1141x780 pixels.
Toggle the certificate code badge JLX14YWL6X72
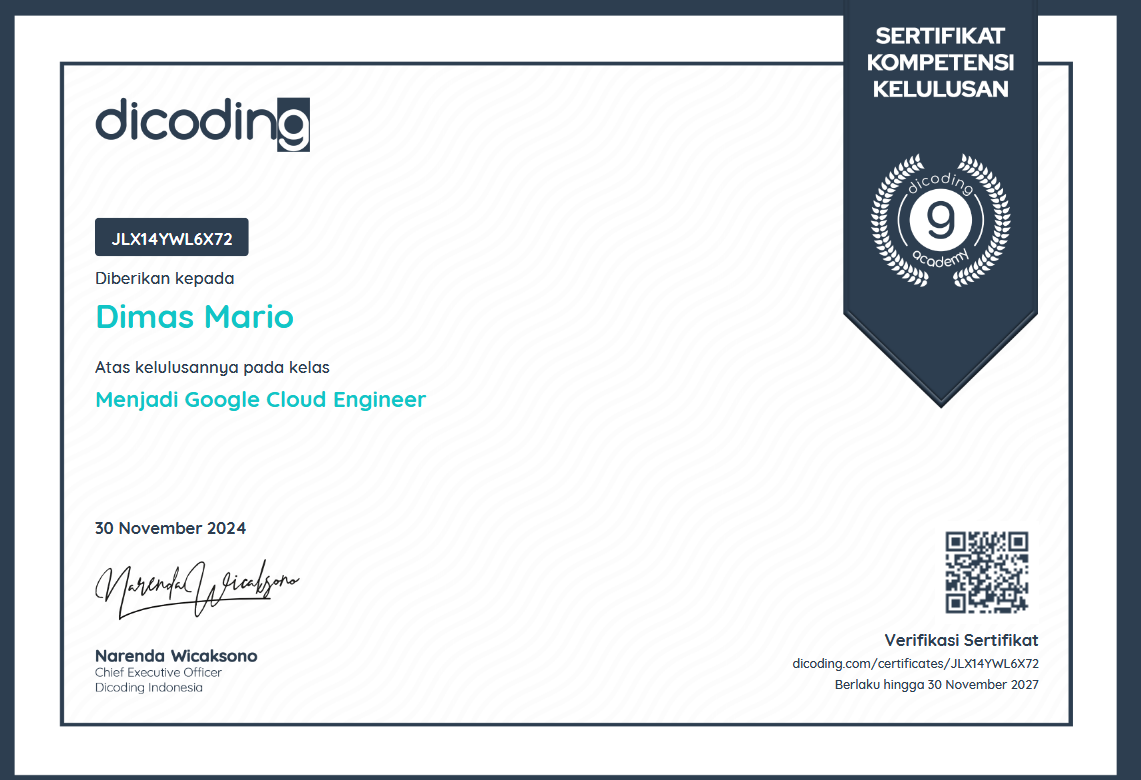pos(171,237)
